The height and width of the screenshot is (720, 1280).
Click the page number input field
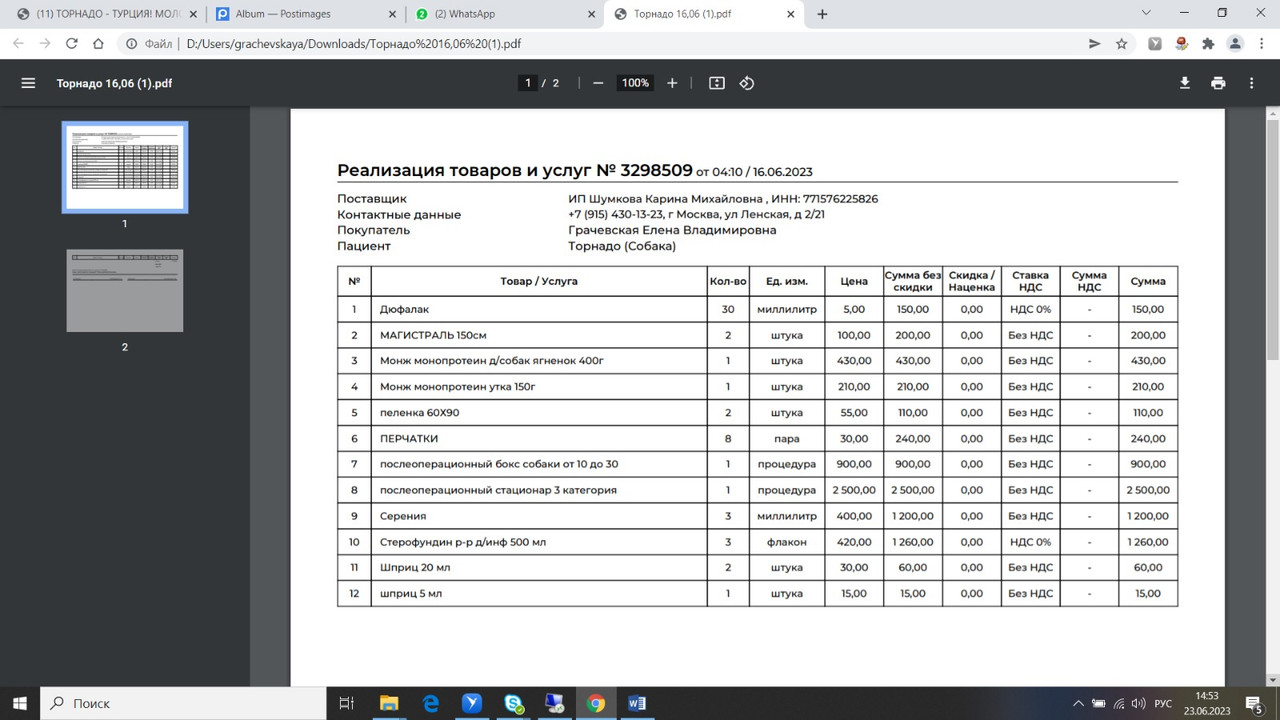[528, 83]
